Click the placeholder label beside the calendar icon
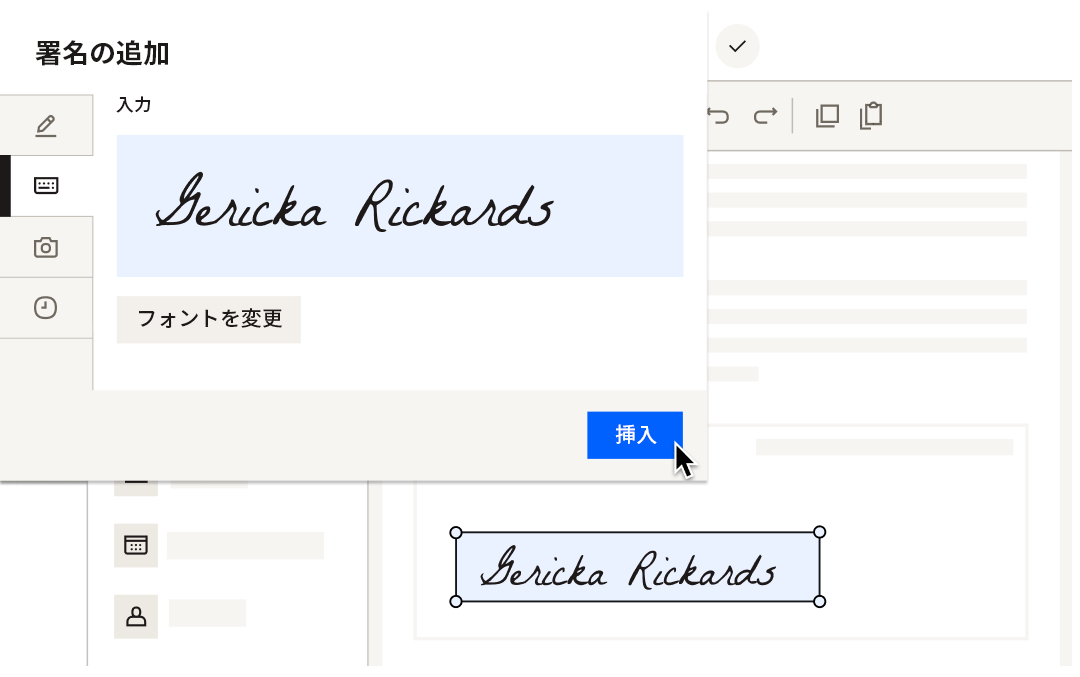1080x677 pixels. tap(245, 545)
